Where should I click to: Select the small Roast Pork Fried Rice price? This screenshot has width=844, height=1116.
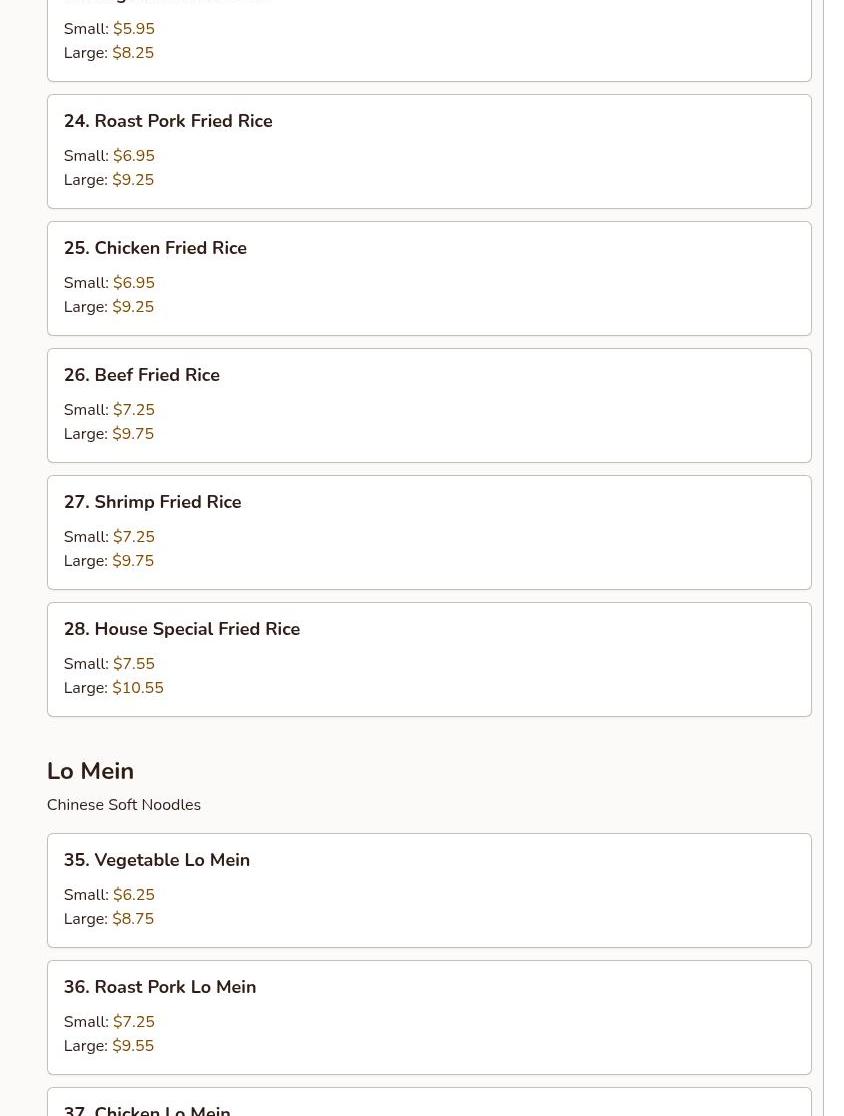tap(134, 156)
